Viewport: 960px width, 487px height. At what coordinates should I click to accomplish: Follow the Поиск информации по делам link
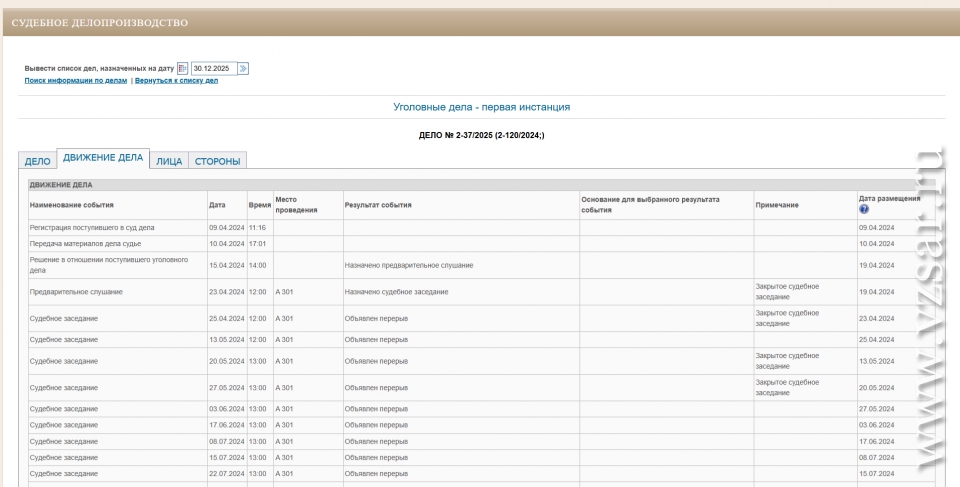pyautogui.click(x=76, y=80)
